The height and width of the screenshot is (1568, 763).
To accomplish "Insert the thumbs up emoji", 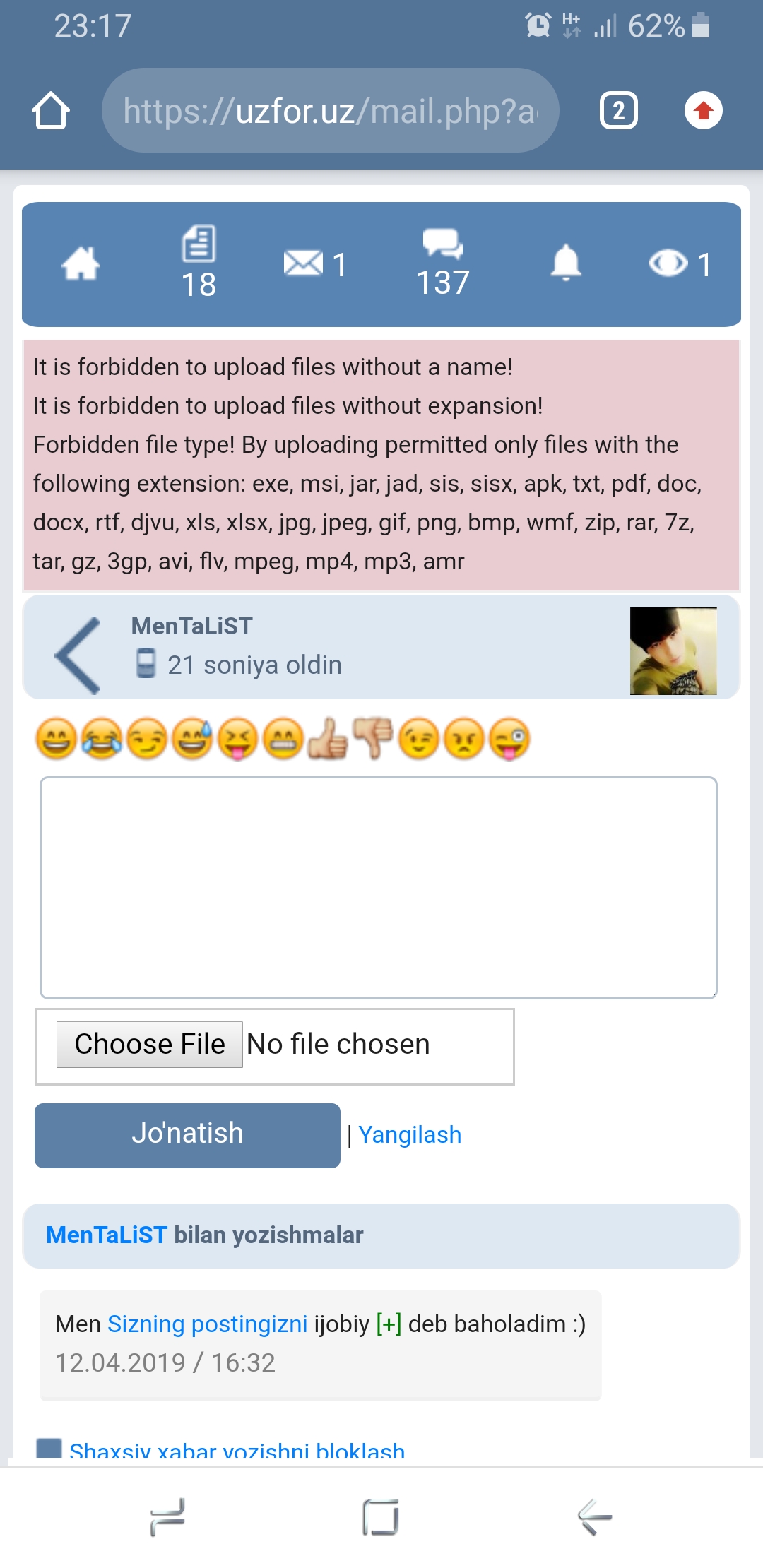I will click(x=328, y=739).
